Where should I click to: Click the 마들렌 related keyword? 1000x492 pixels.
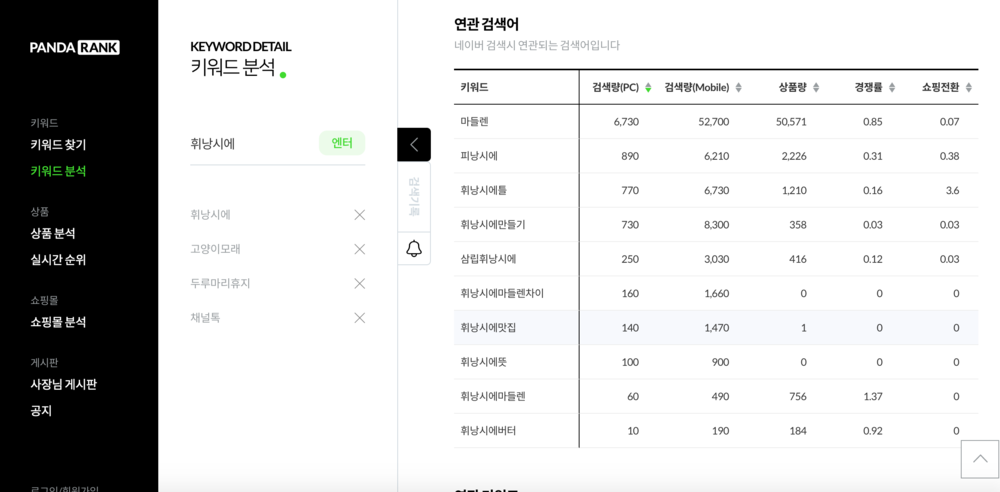click(x=475, y=122)
